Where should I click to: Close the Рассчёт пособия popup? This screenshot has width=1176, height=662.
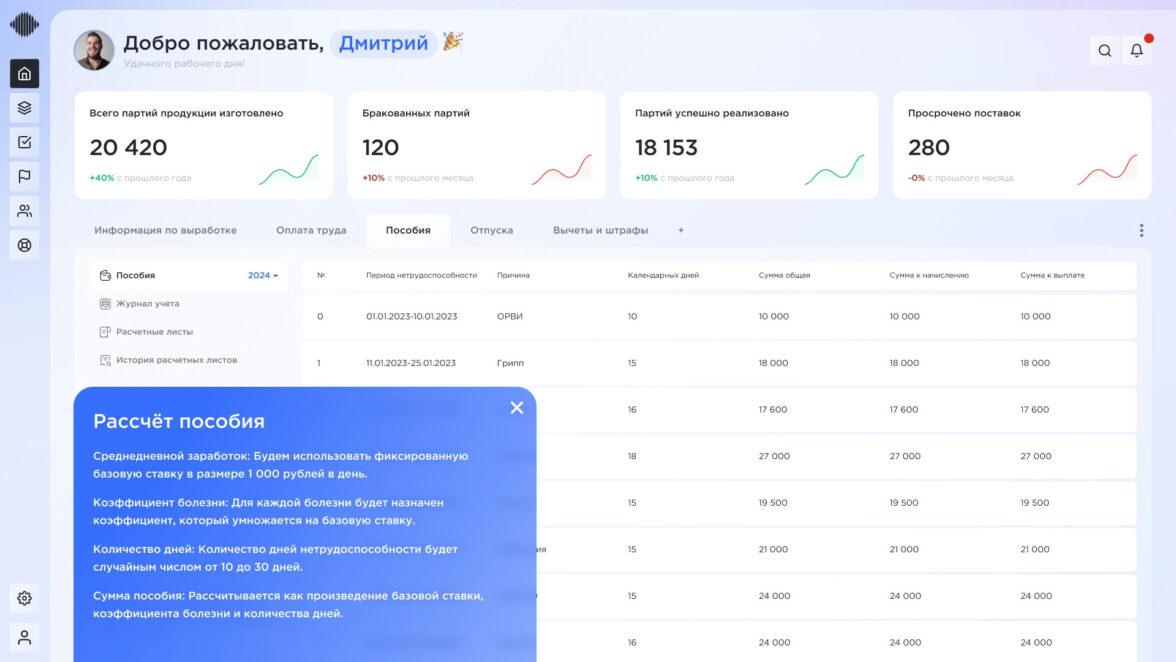click(x=516, y=407)
